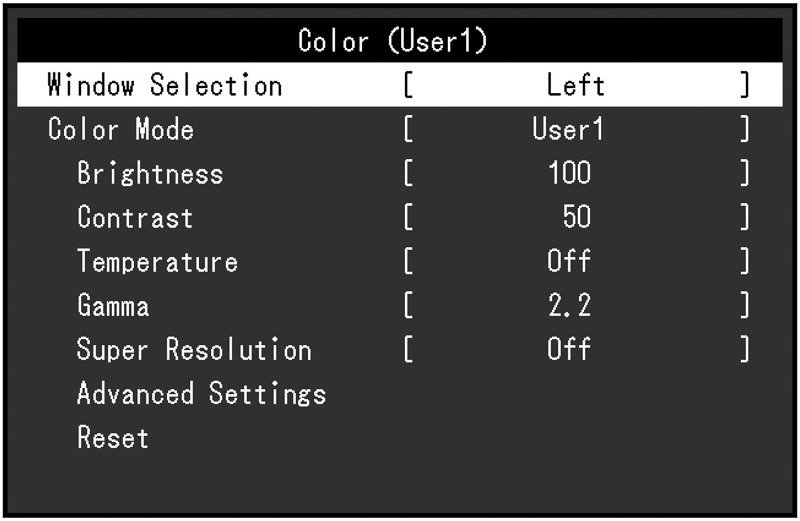The height and width of the screenshot is (521, 800).
Task: Adjust the Brightness value of 100
Action: 569,173
